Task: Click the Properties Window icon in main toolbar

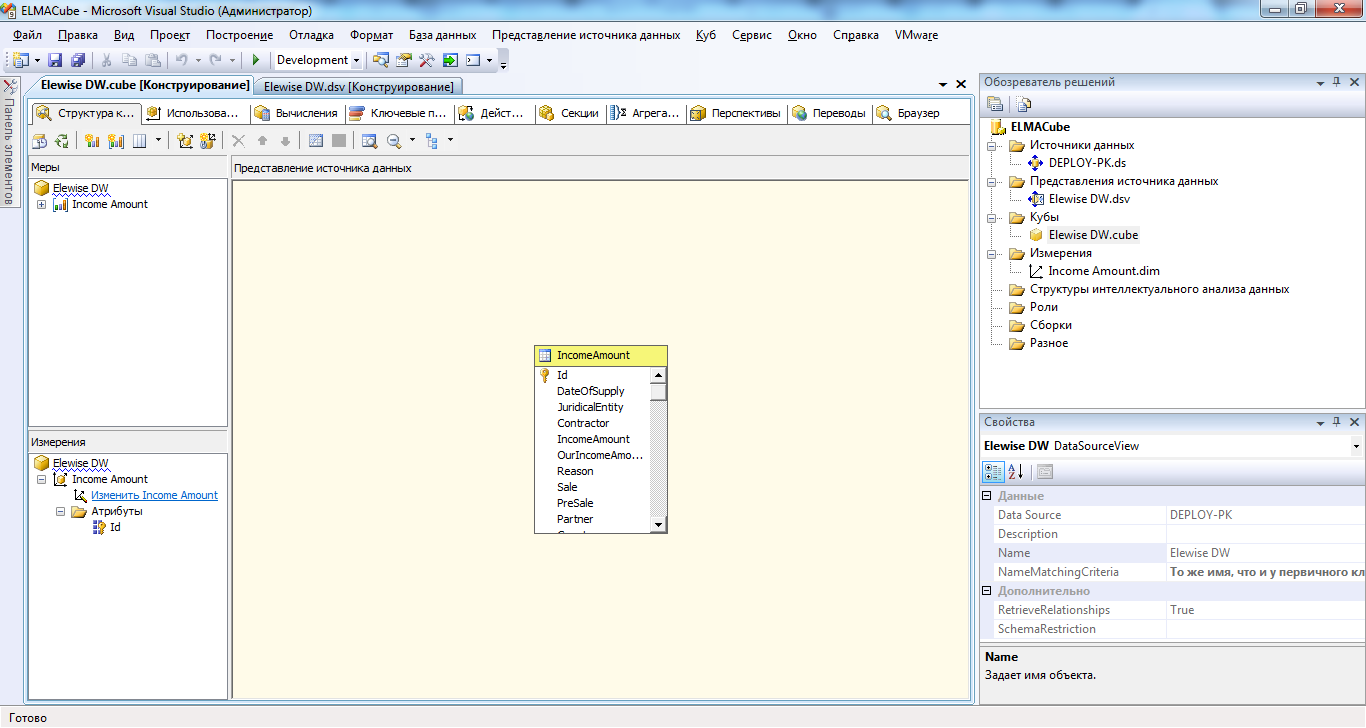Action: [404, 60]
